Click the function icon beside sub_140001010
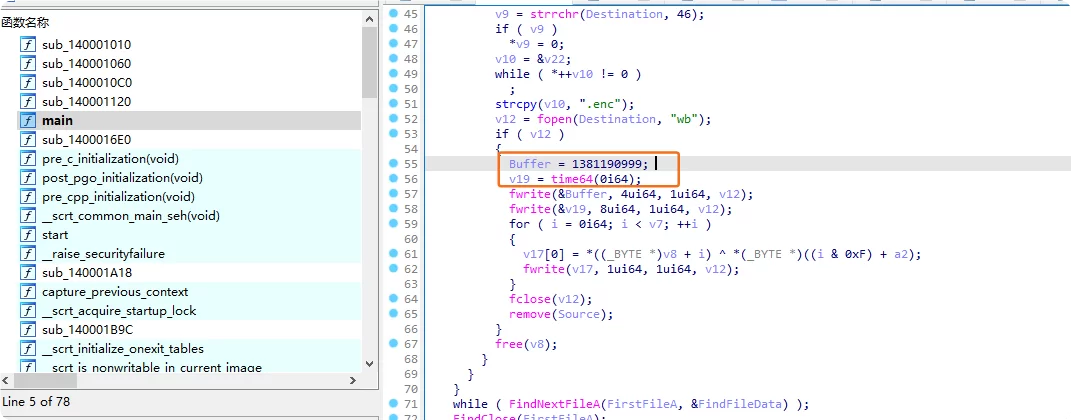This screenshot has width=1071, height=420. tap(28, 45)
